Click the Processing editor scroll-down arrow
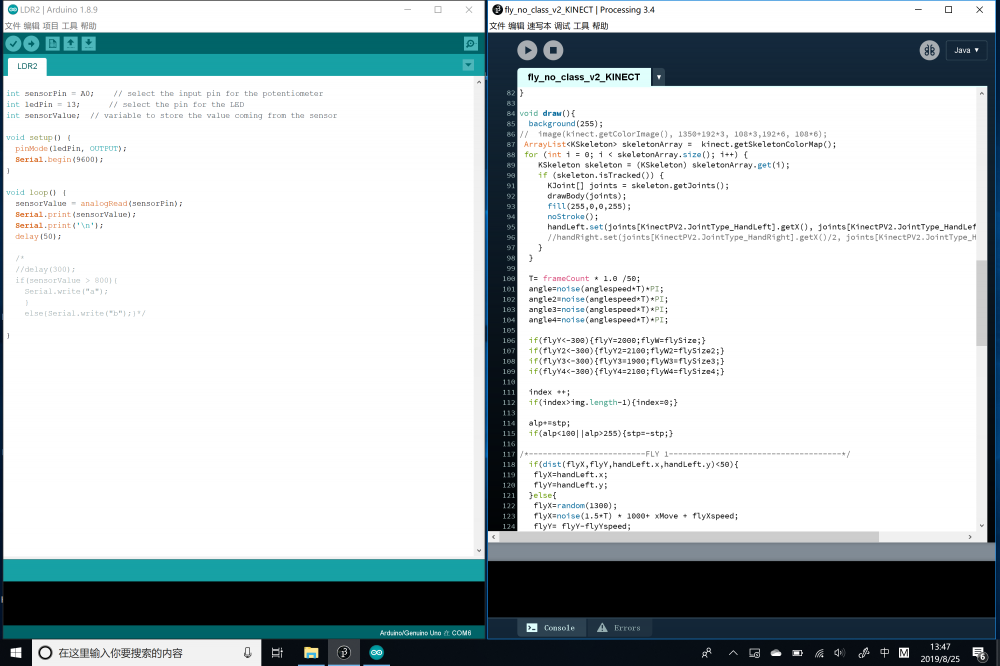Viewport: 1000px width, 666px height. [982, 526]
